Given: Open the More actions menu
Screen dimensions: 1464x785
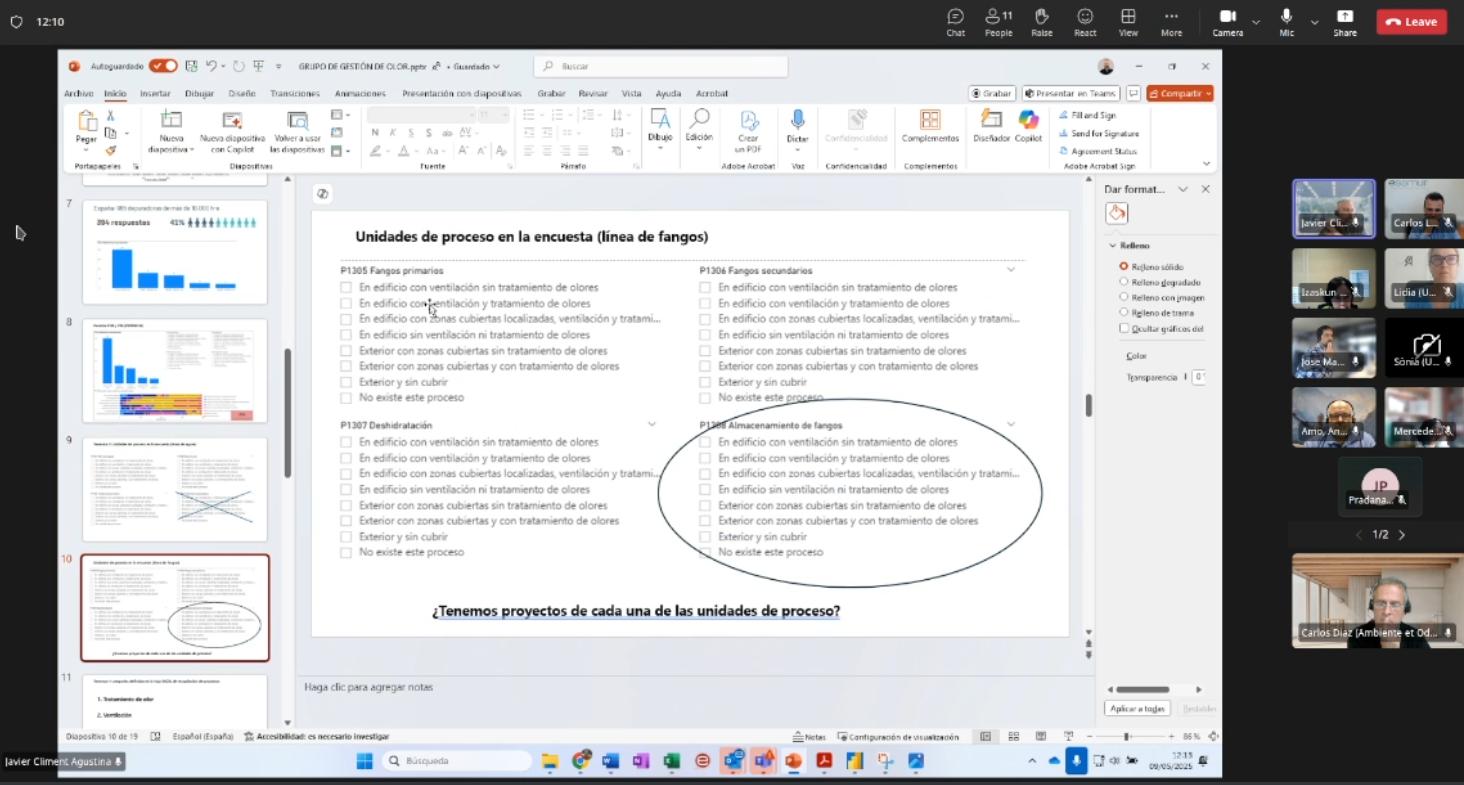Looking at the screenshot, I should pos(1171,21).
